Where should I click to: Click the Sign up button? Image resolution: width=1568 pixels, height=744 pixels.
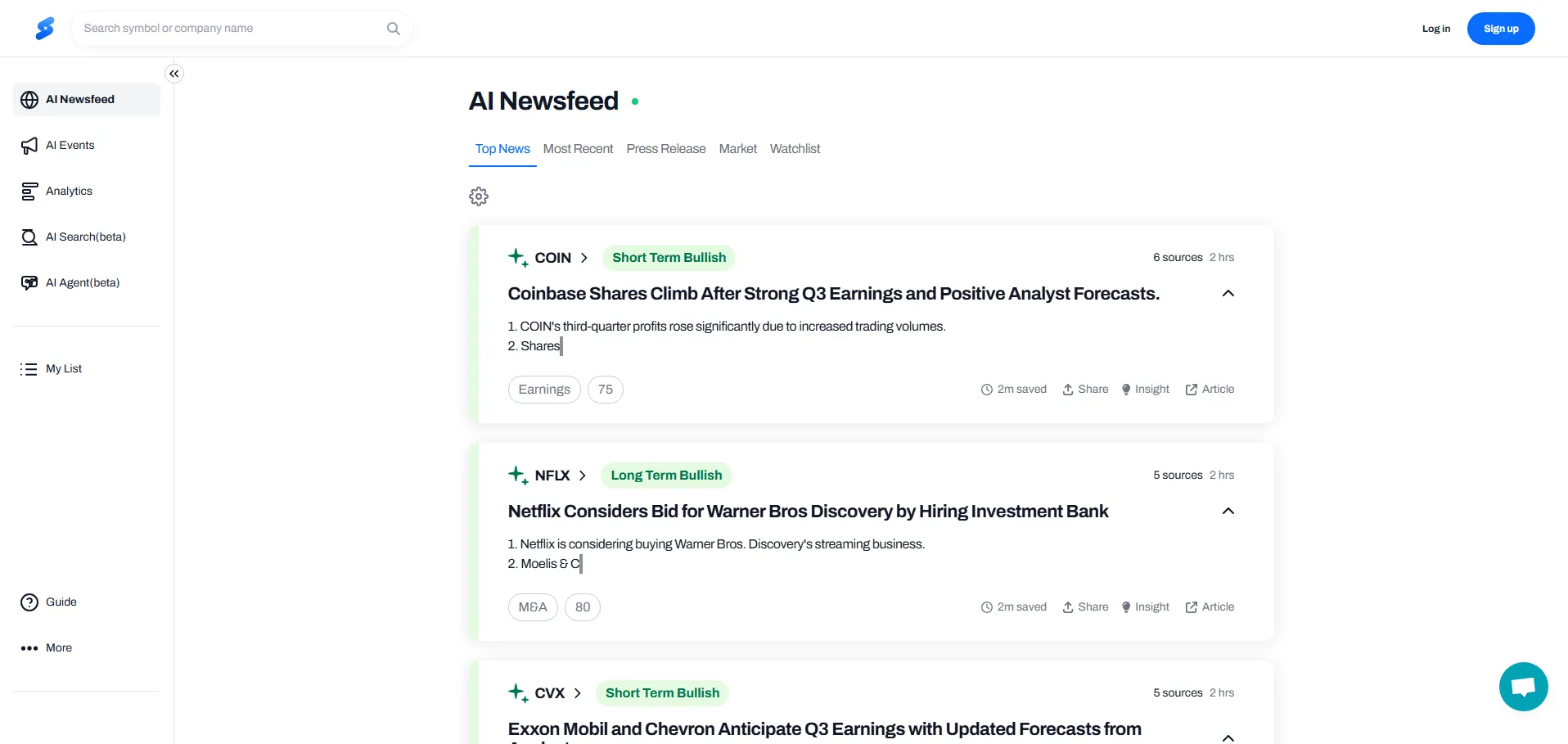pyautogui.click(x=1500, y=29)
